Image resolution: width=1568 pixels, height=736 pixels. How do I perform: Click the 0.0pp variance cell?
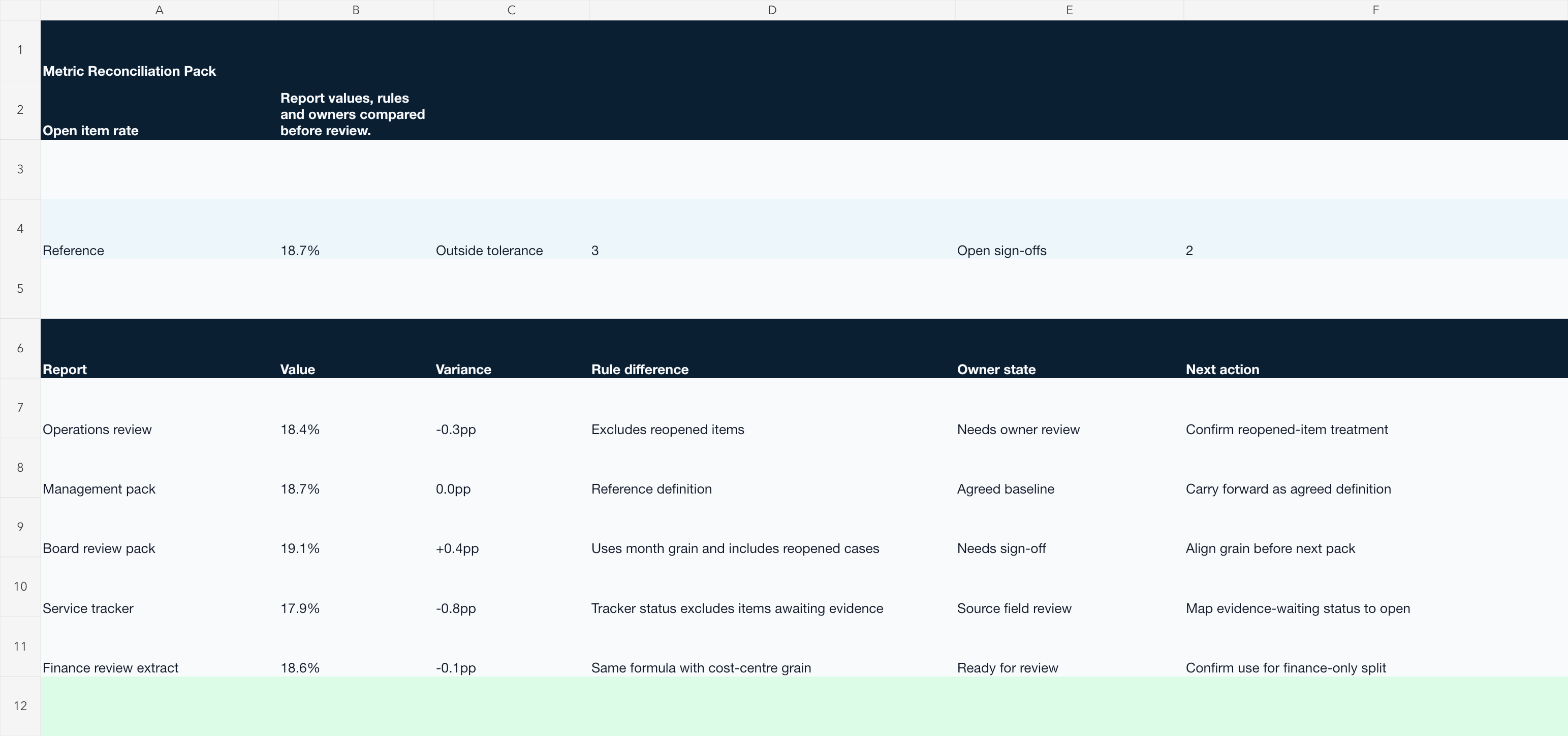pos(511,468)
